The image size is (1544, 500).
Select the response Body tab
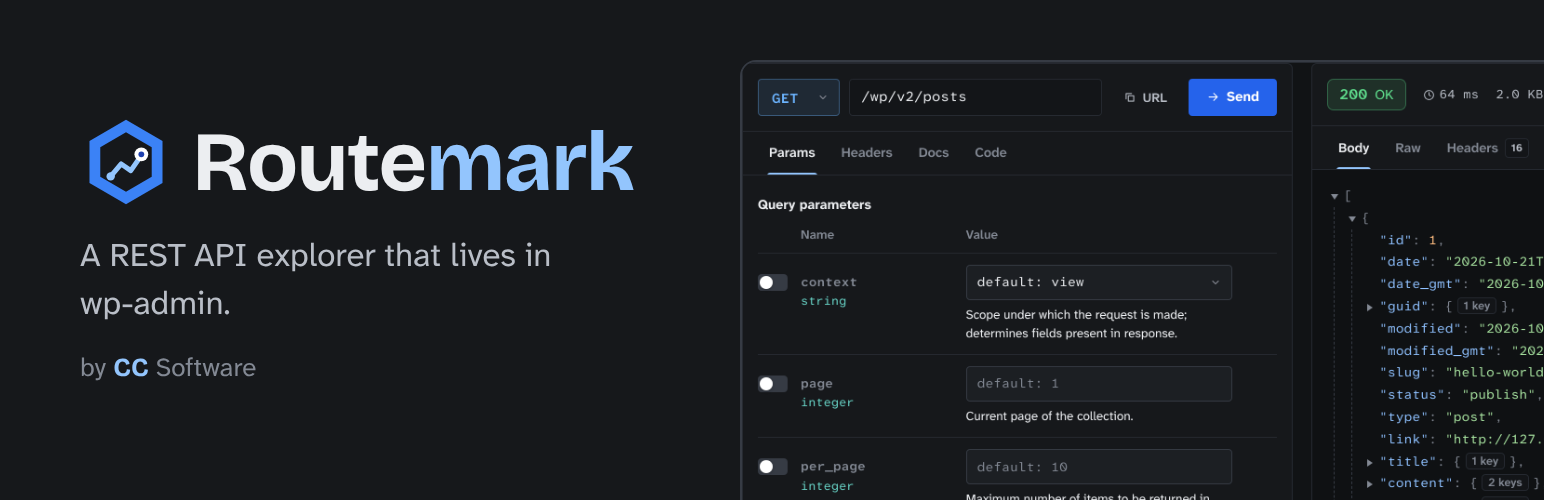(1353, 148)
